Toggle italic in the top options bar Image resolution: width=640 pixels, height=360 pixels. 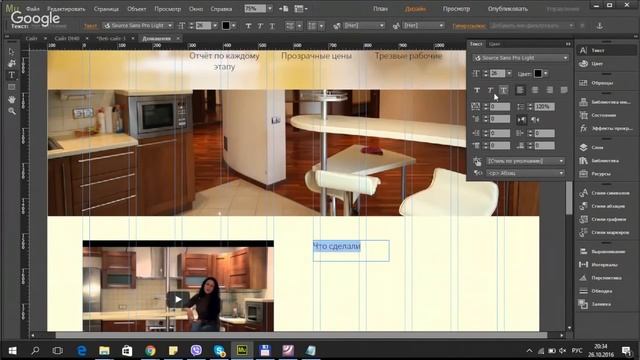coord(260,26)
